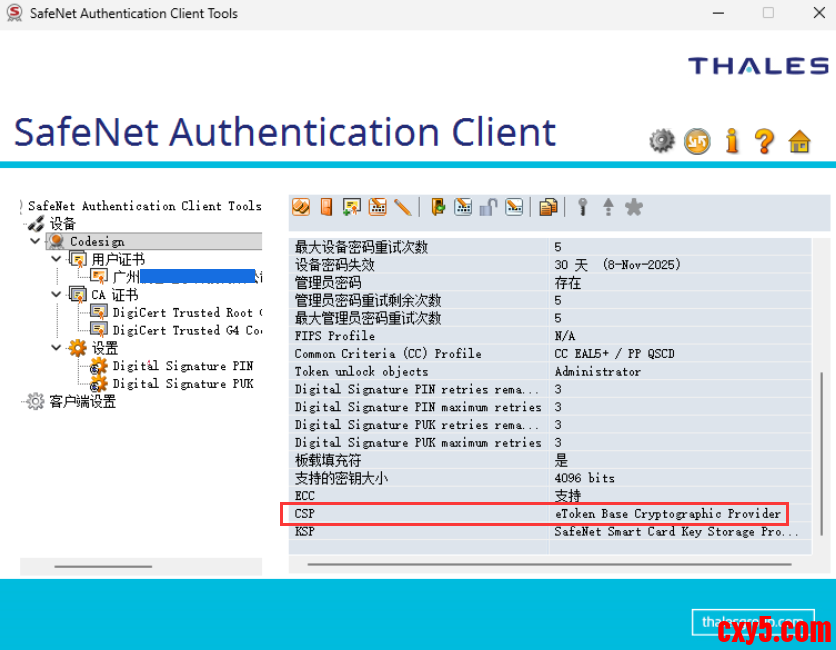Select the Token unlock objects row
836x650 pixels.
550,371
